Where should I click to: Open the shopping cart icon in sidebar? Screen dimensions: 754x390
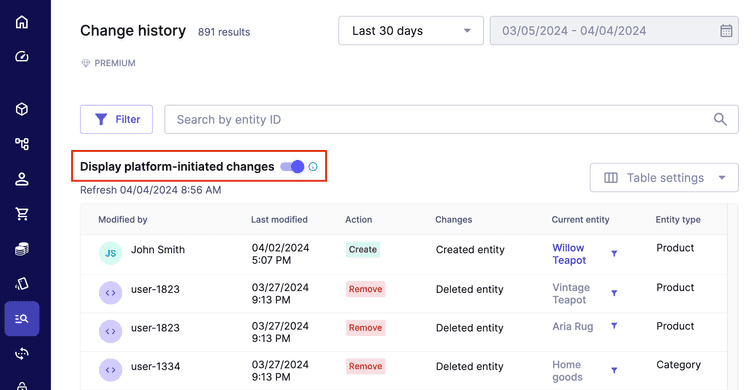[22, 214]
